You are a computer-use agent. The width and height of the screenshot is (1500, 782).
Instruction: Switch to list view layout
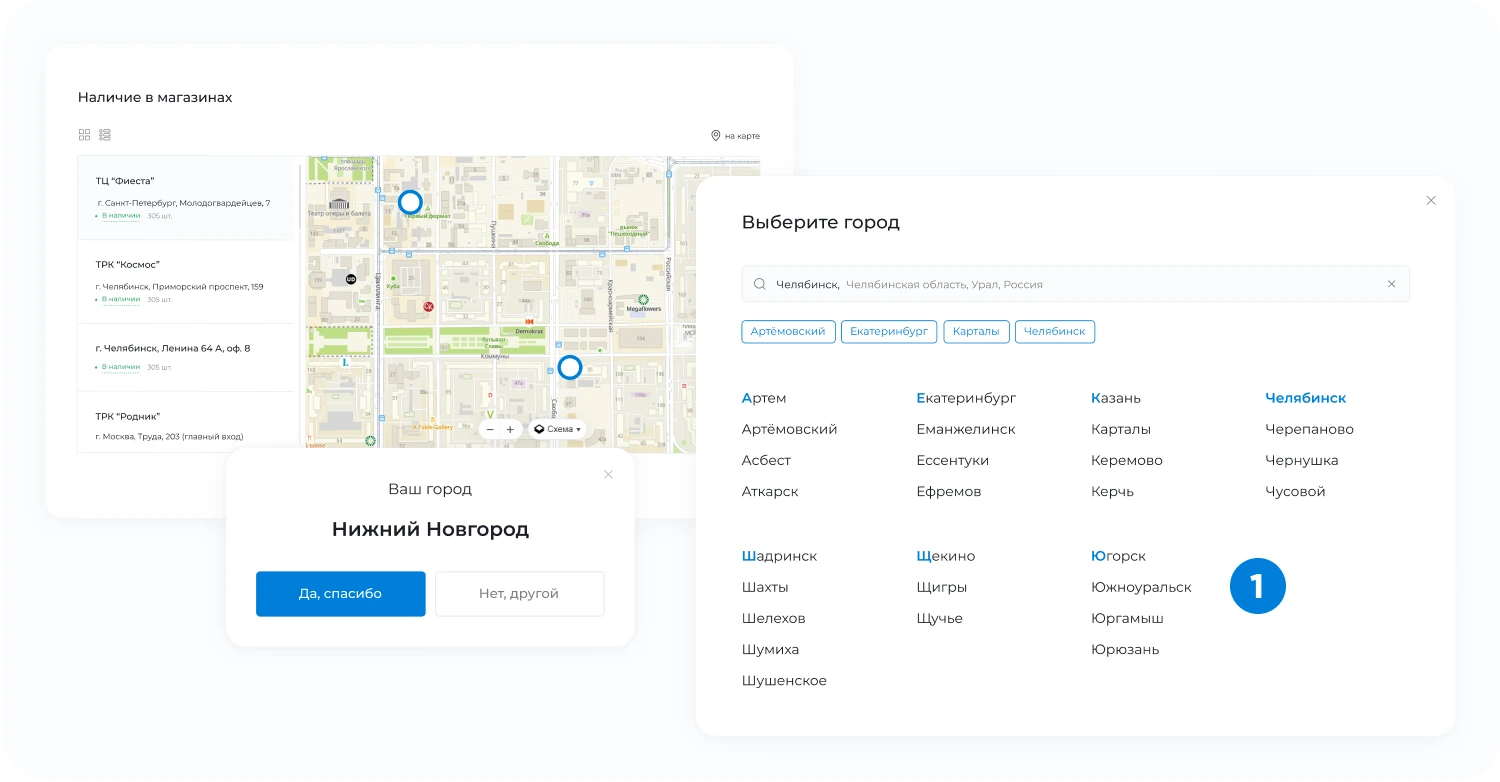click(x=105, y=134)
